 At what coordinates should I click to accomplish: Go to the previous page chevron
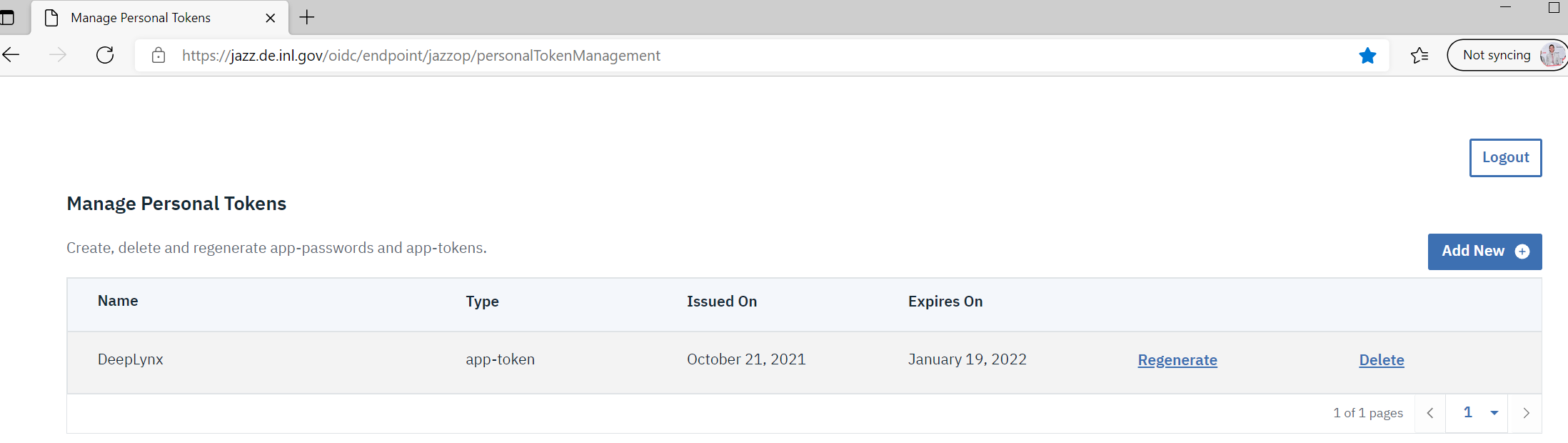(1430, 413)
